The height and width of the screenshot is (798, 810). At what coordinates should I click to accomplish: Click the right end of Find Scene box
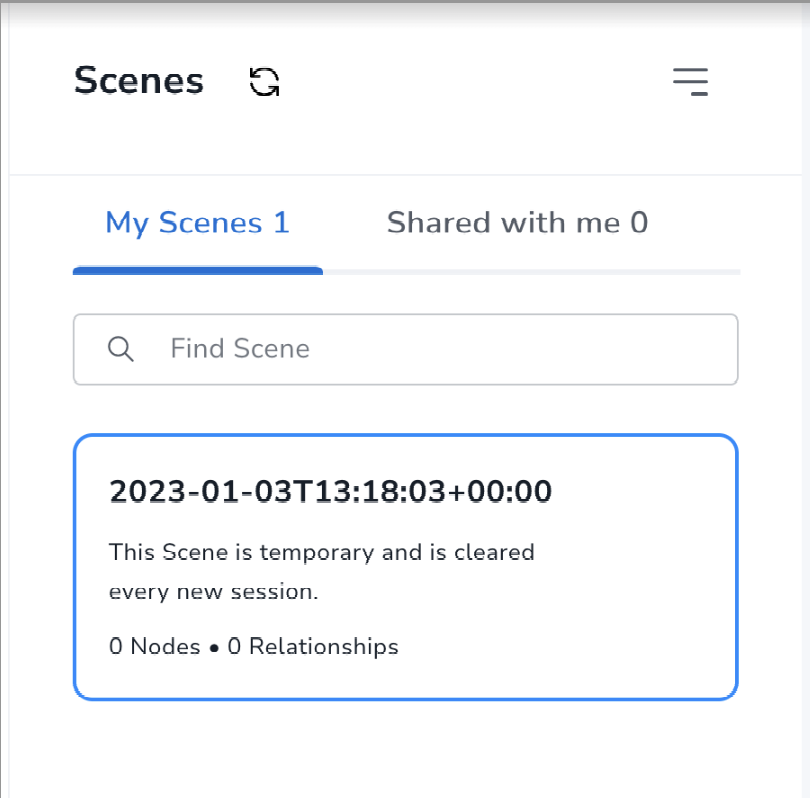pyautogui.click(x=700, y=349)
